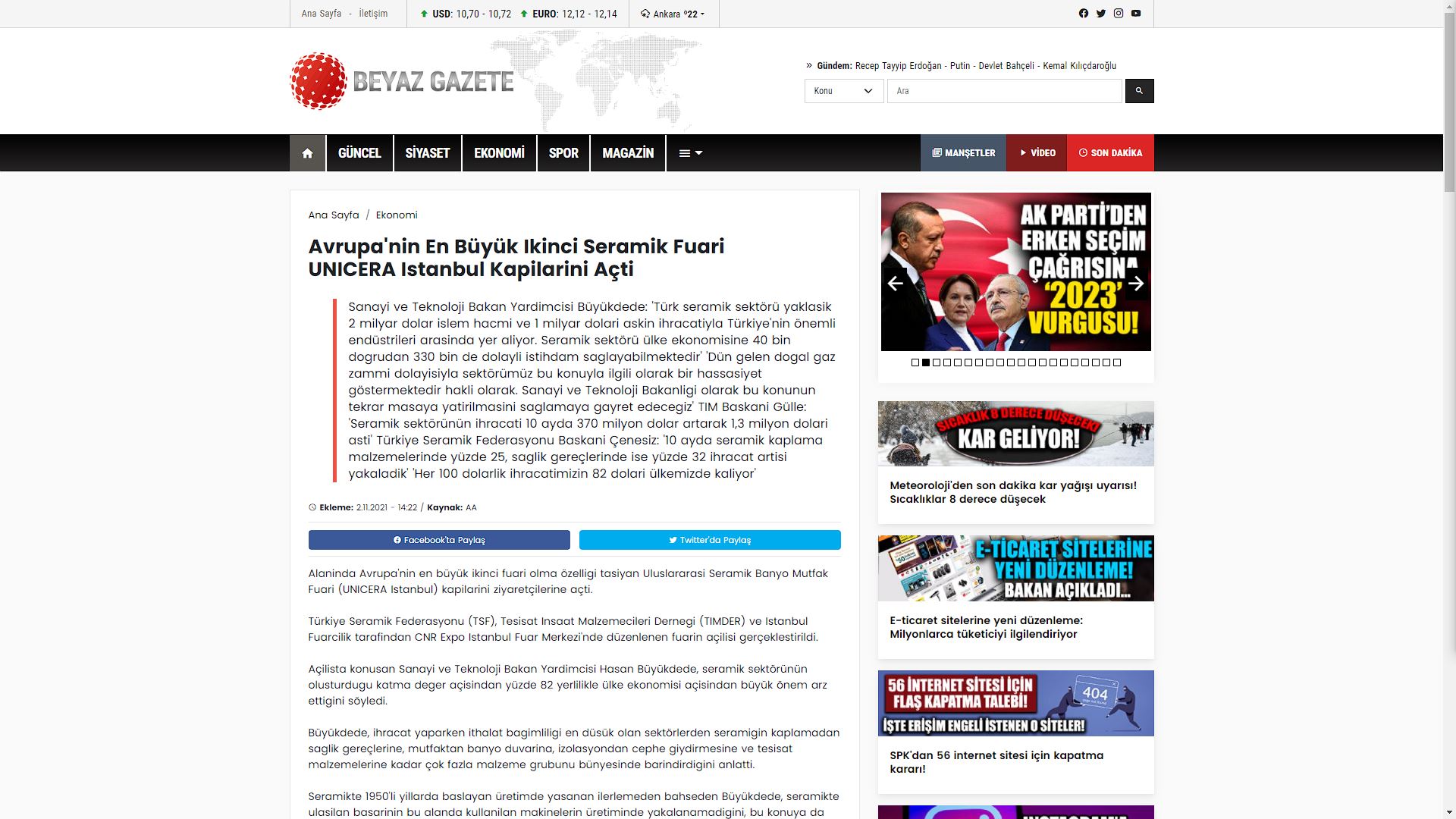Click the Beyaz Gazete logo
Screen dimensions: 1456x819
click(x=402, y=81)
